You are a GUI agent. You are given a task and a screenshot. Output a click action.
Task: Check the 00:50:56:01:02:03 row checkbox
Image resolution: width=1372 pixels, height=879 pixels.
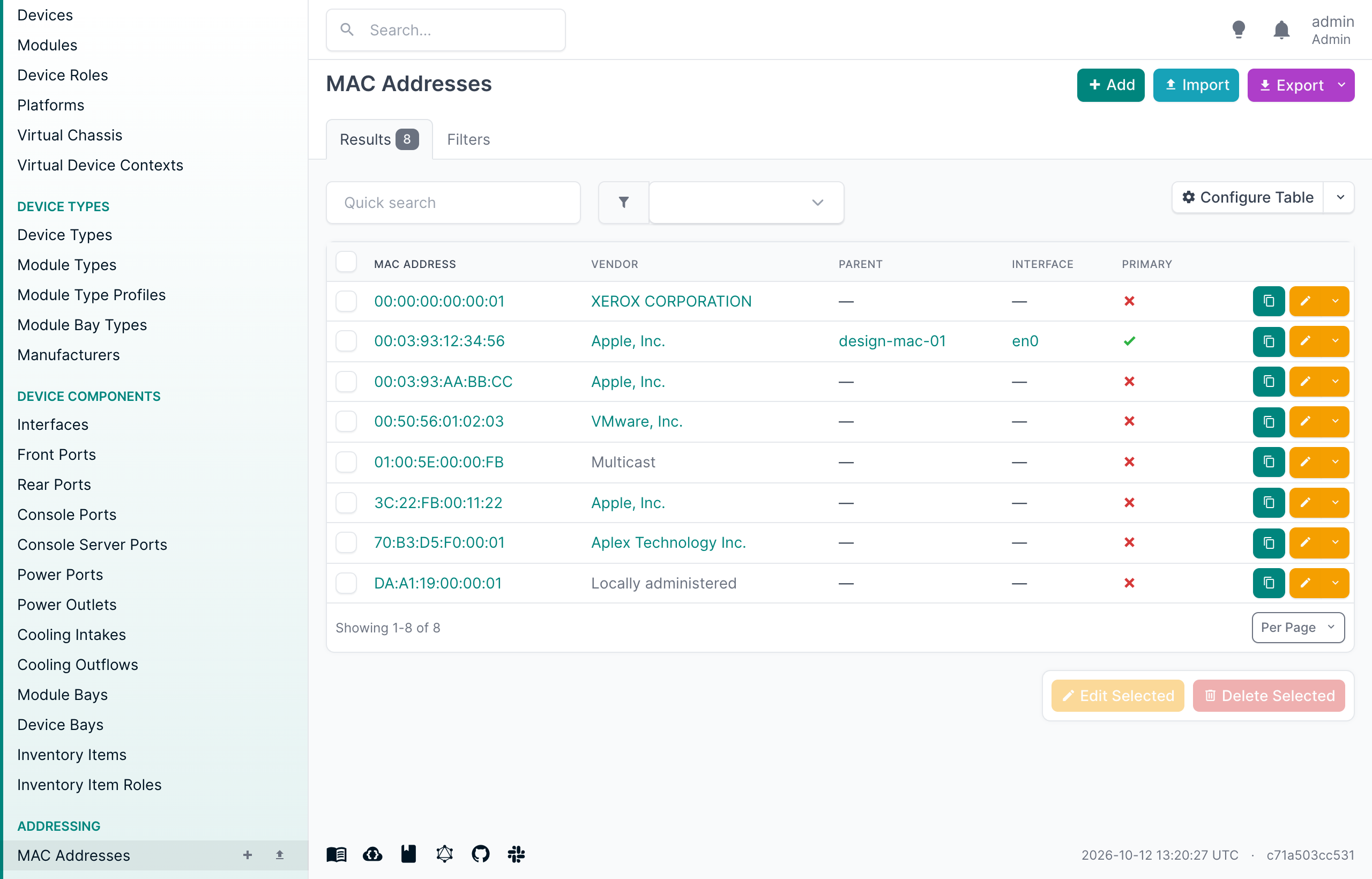[x=346, y=422]
